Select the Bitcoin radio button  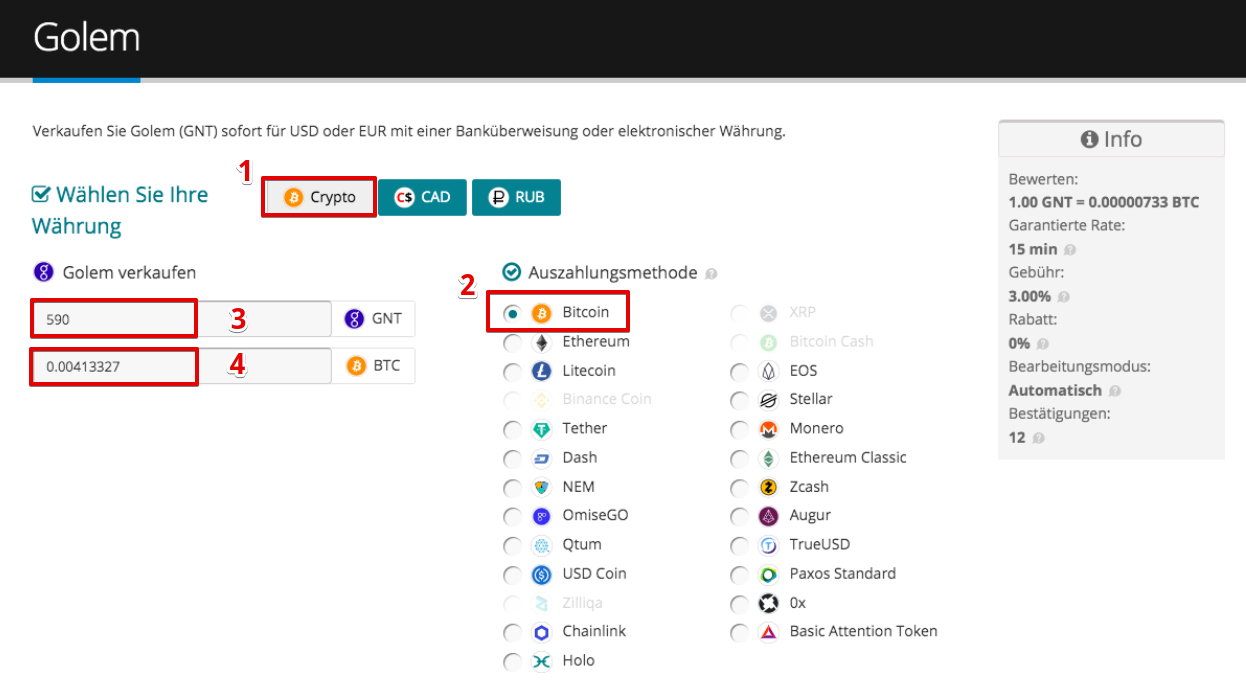pos(512,313)
